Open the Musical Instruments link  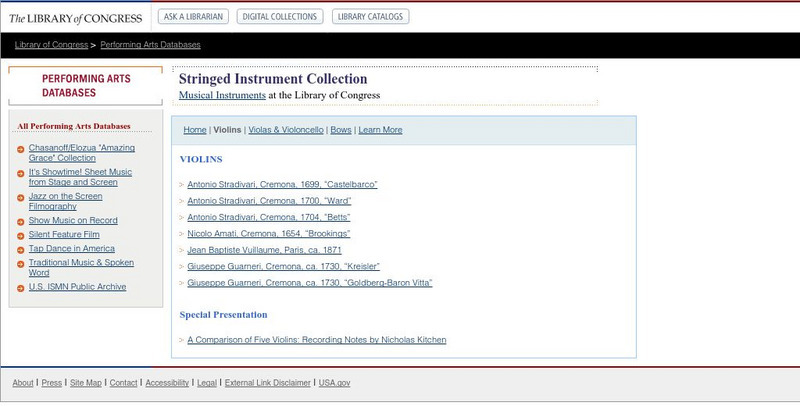coord(222,95)
